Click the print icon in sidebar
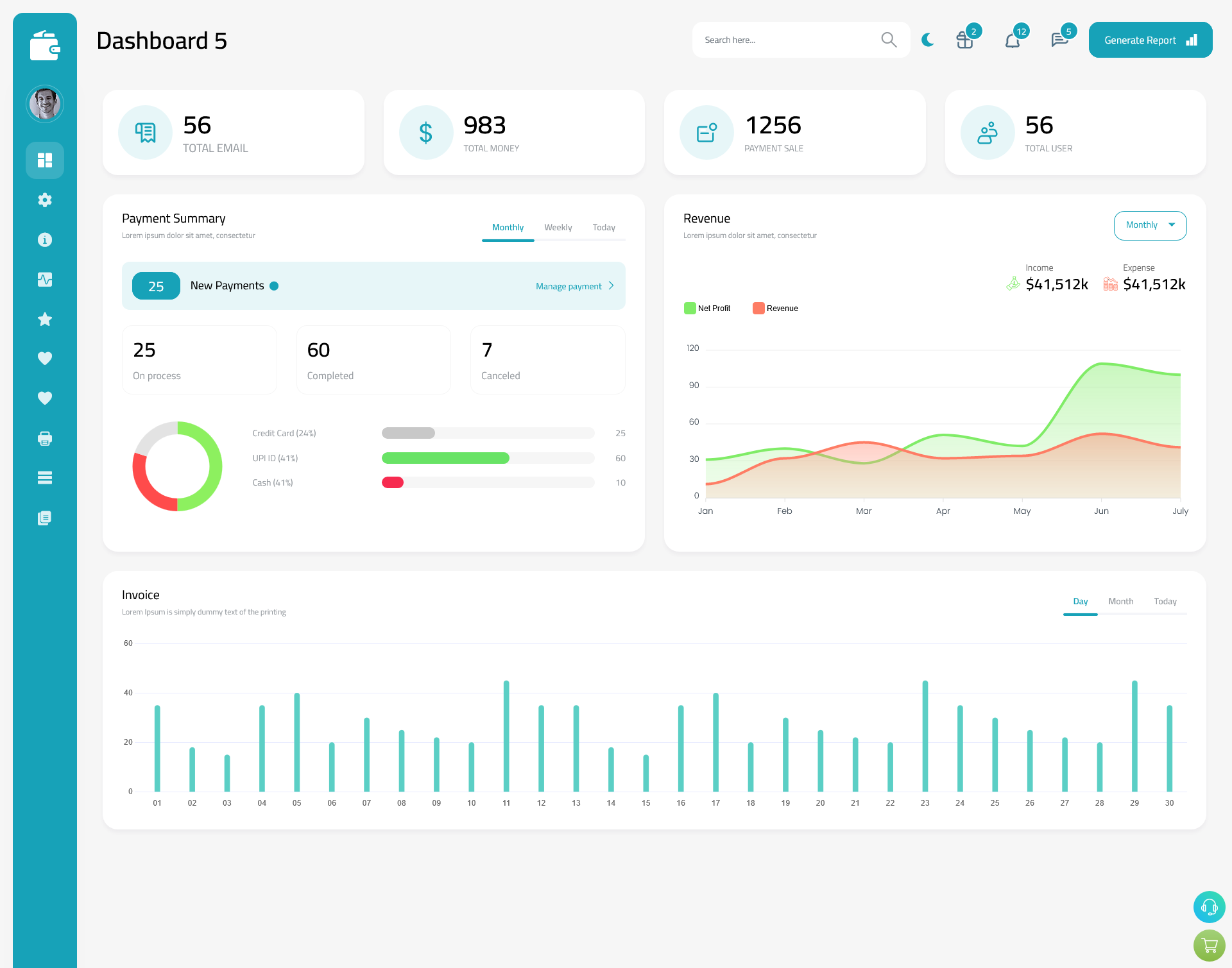Image resolution: width=1232 pixels, height=968 pixels. pos(45,438)
